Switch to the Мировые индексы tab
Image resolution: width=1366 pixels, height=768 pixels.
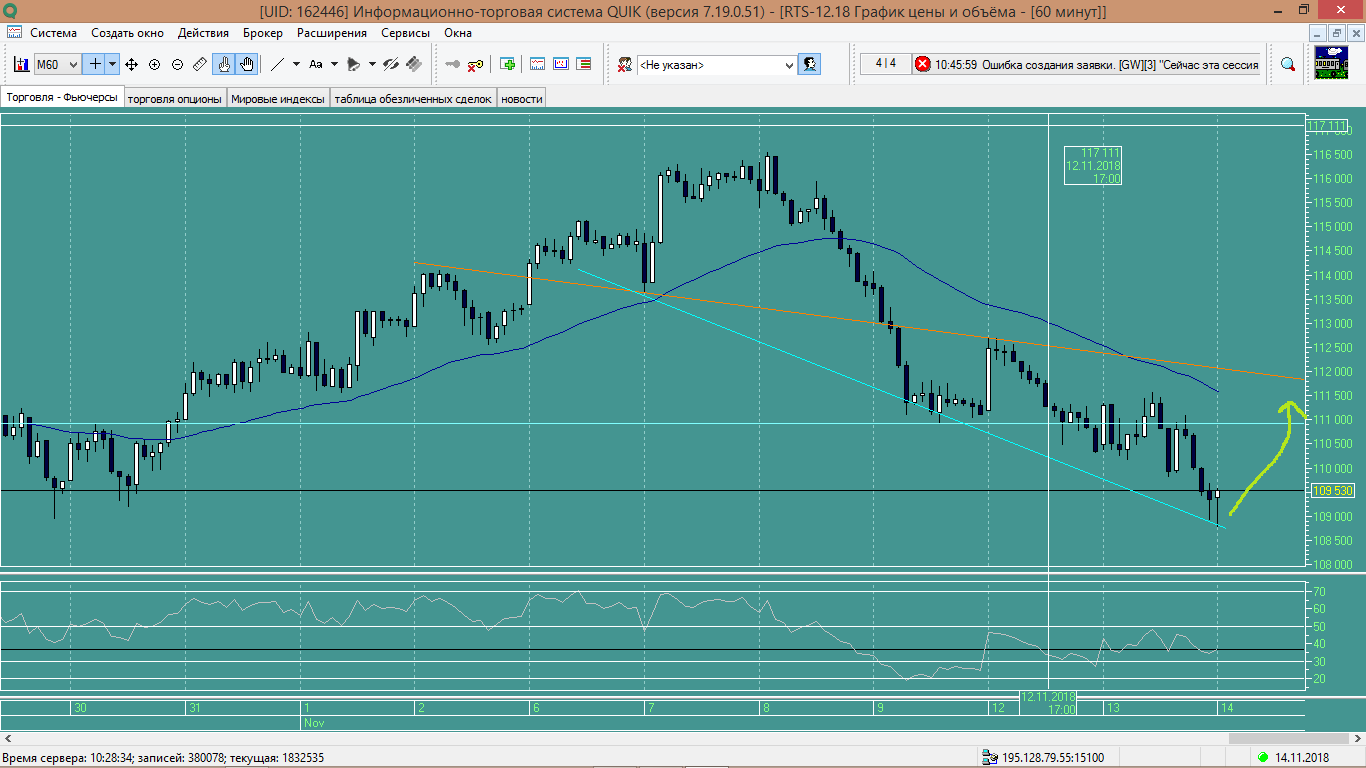[x=278, y=98]
